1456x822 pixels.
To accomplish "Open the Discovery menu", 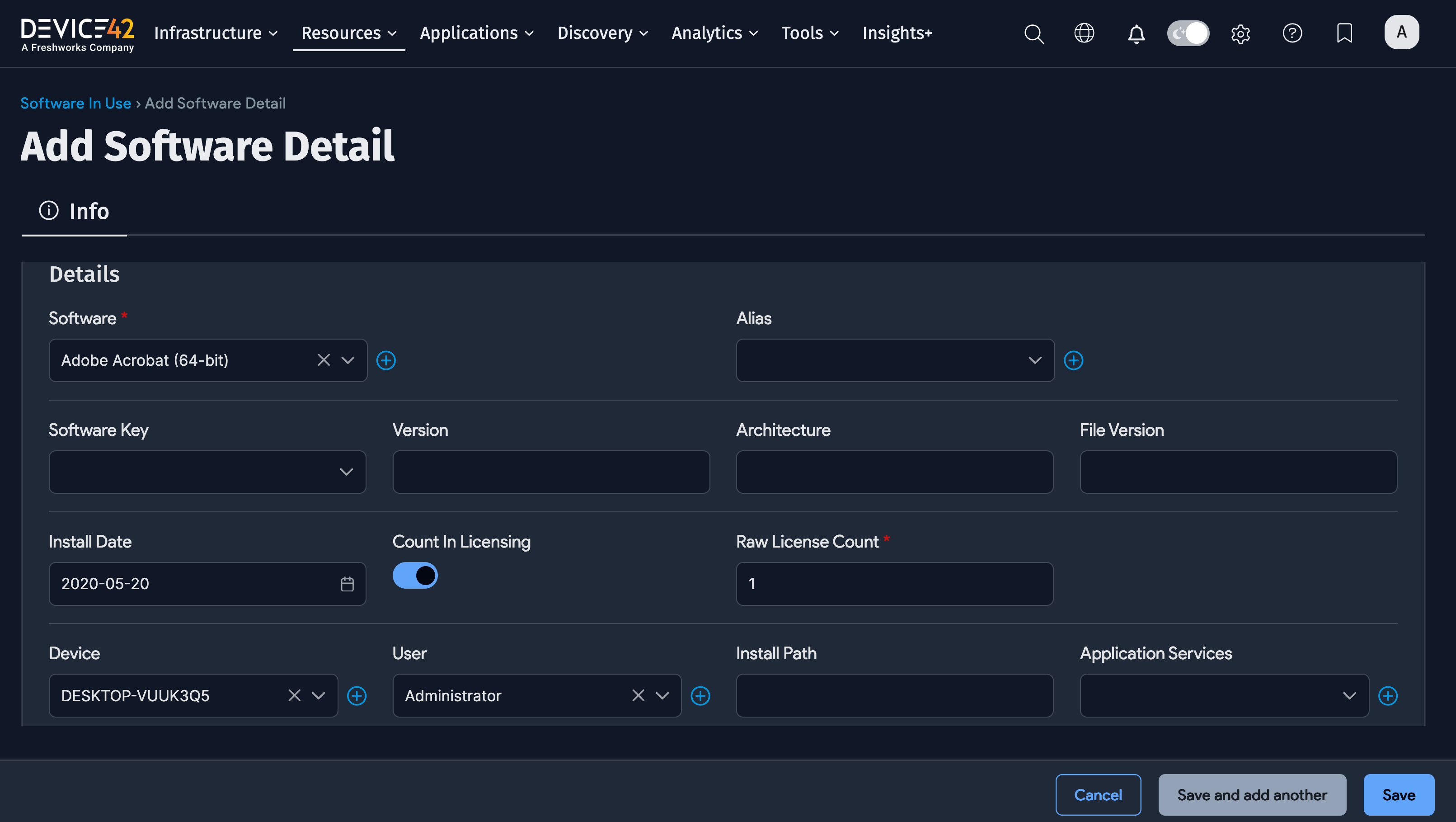I will tap(602, 33).
